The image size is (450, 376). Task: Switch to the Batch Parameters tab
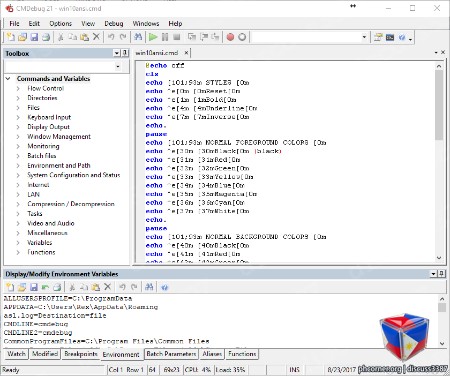(x=171, y=354)
